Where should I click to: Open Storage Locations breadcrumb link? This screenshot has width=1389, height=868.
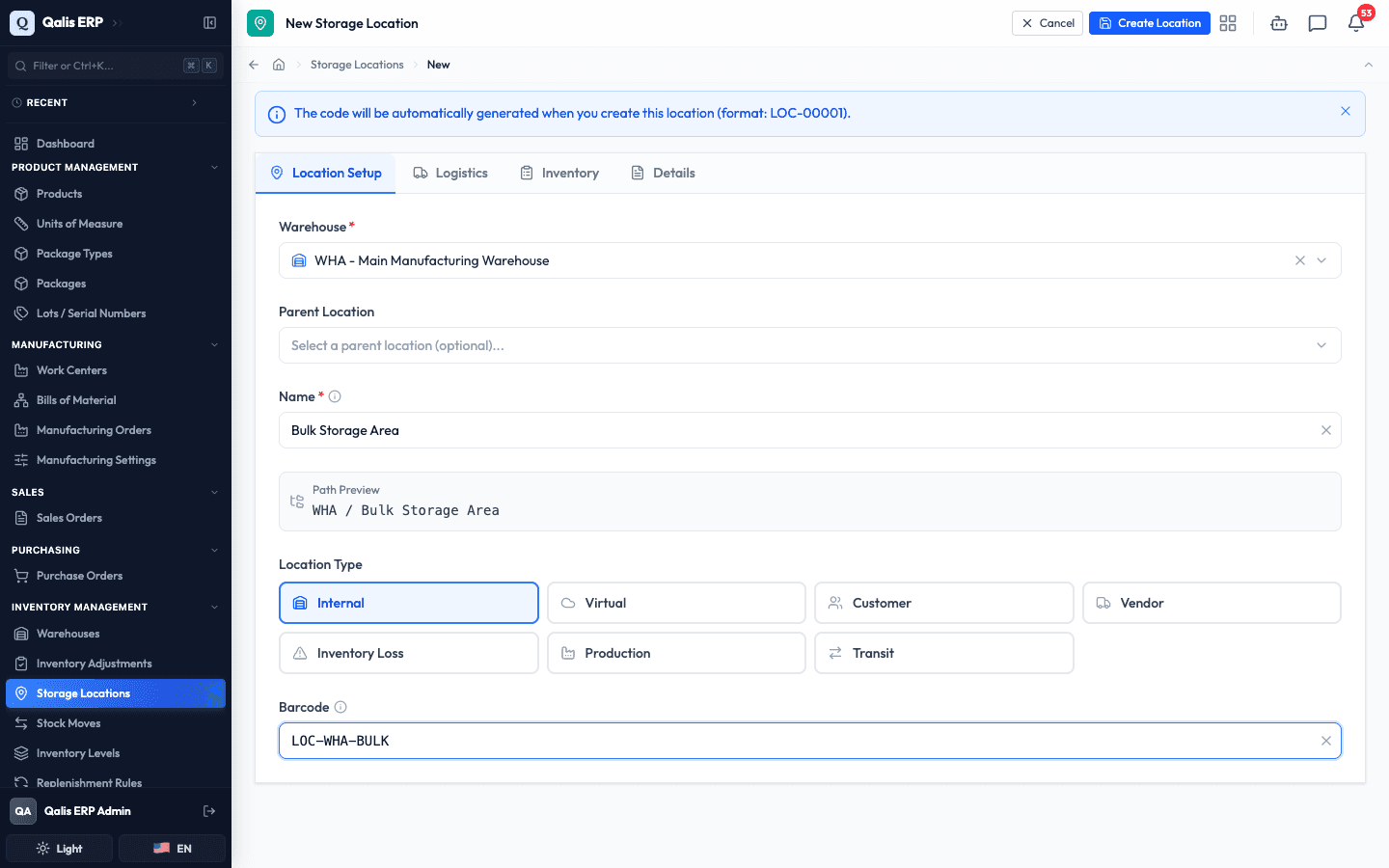click(x=357, y=65)
